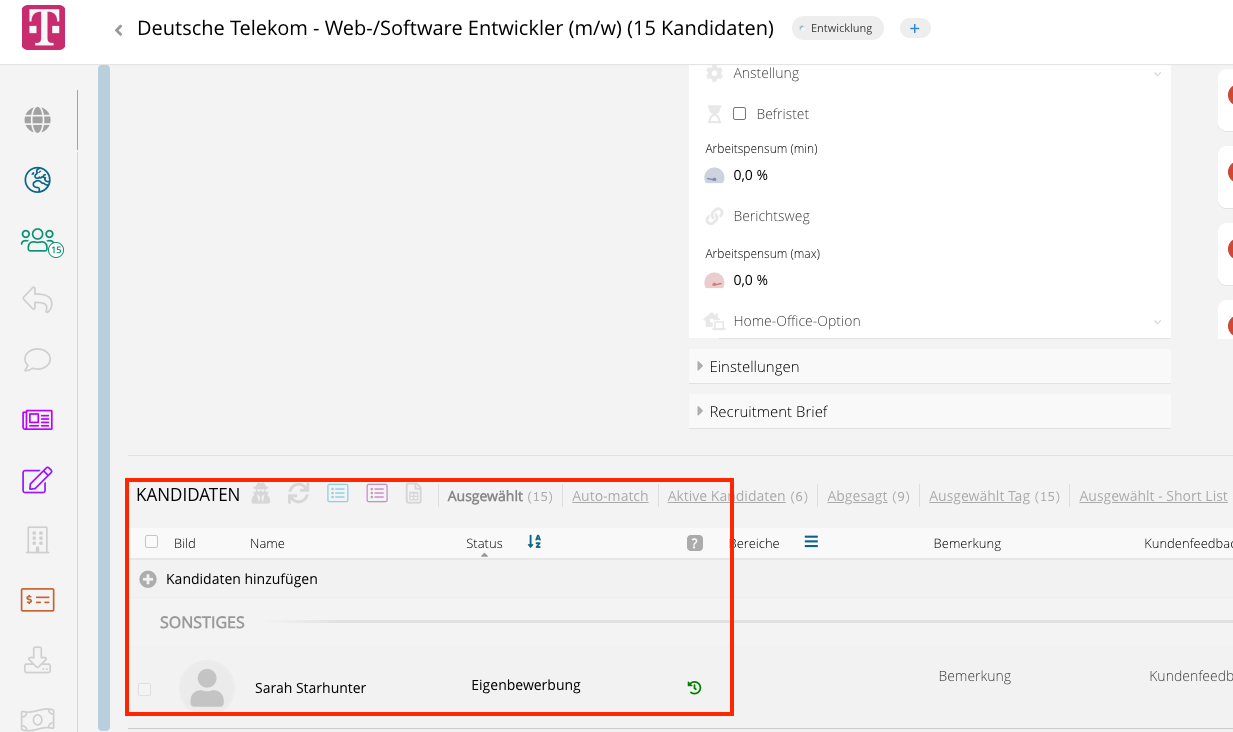The image size is (1233, 732).
Task: Click the SONSTIGES group heading
Action: pyautogui.click(x=202, y=622)
